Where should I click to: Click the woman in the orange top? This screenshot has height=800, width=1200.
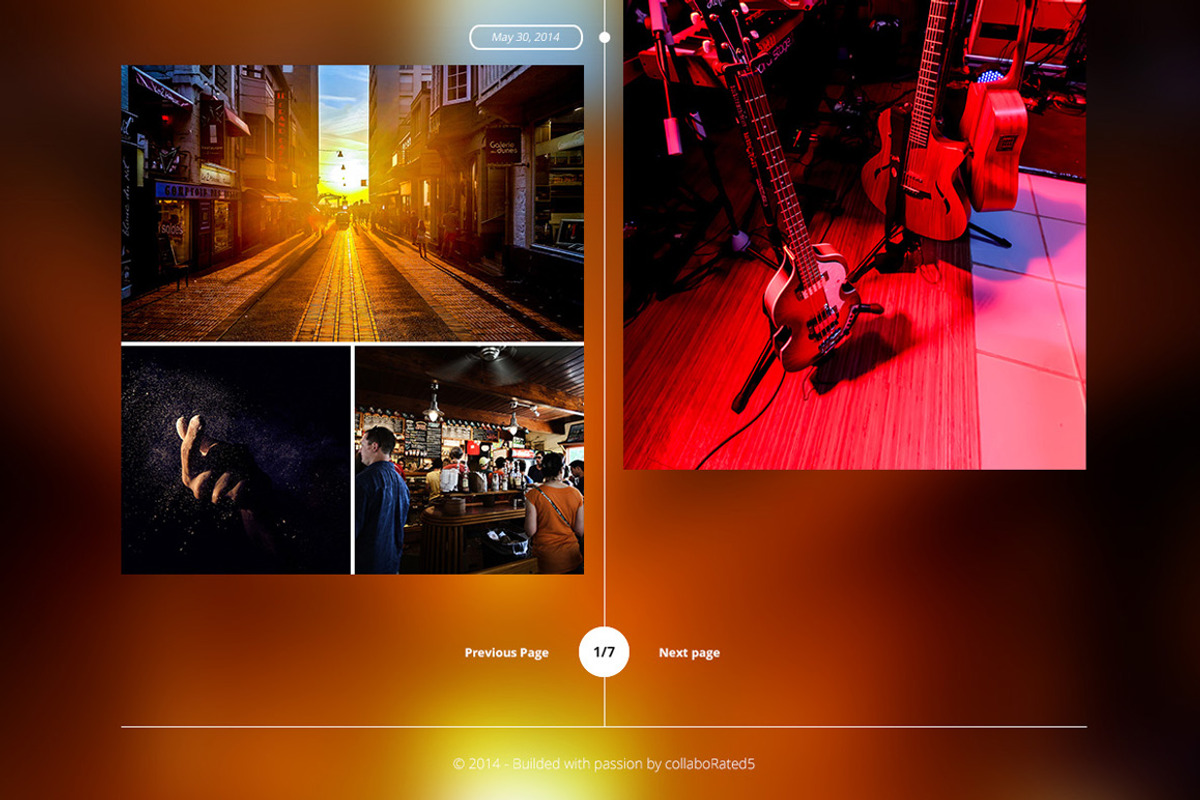(x=553, y=512)
